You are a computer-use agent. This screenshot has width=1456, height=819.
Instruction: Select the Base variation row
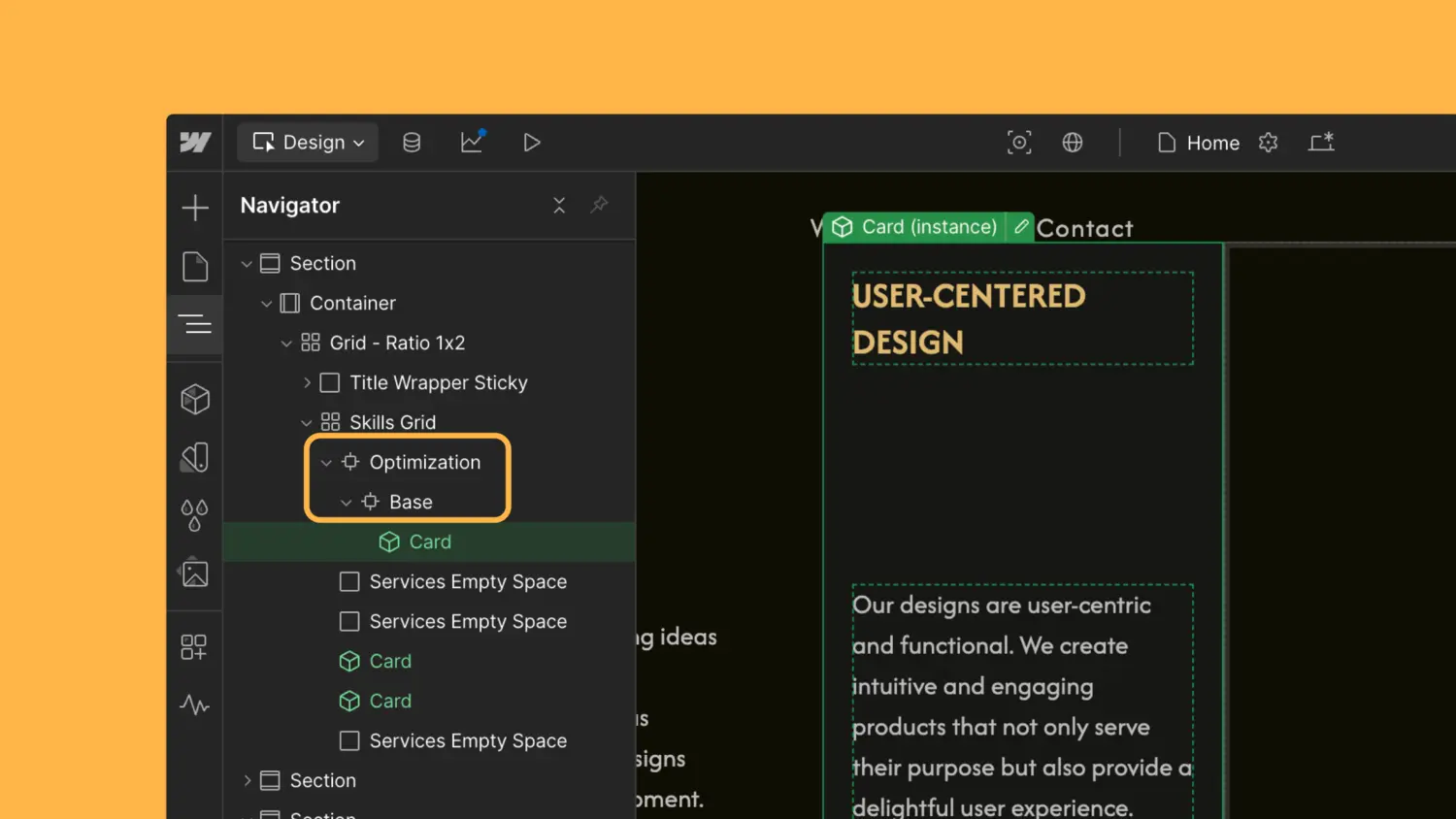click(x=429, y=503)
